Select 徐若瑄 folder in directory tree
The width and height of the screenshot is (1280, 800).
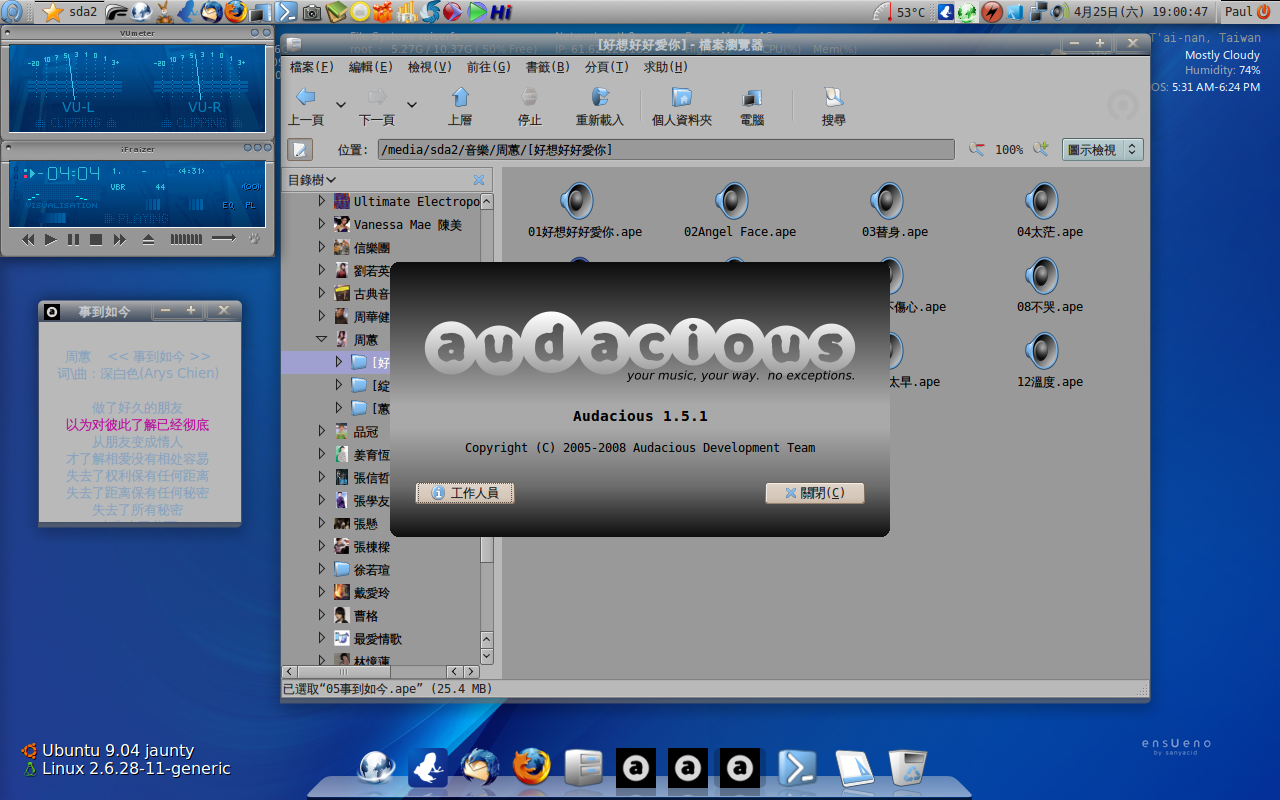tap(371, 570)
